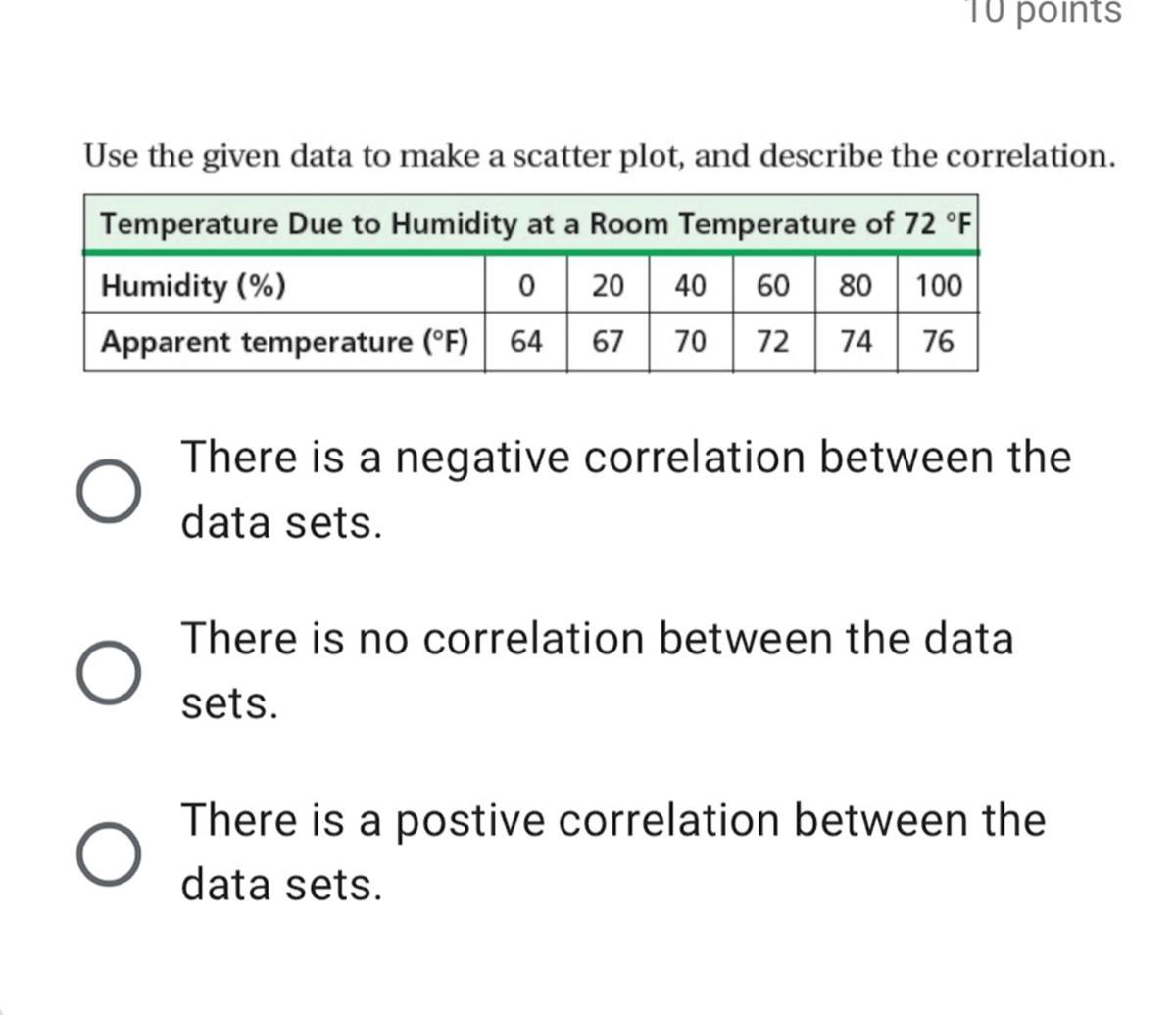Click the "10 points" label
The image size is (1176, 1015).
(x=1042, y=12)
